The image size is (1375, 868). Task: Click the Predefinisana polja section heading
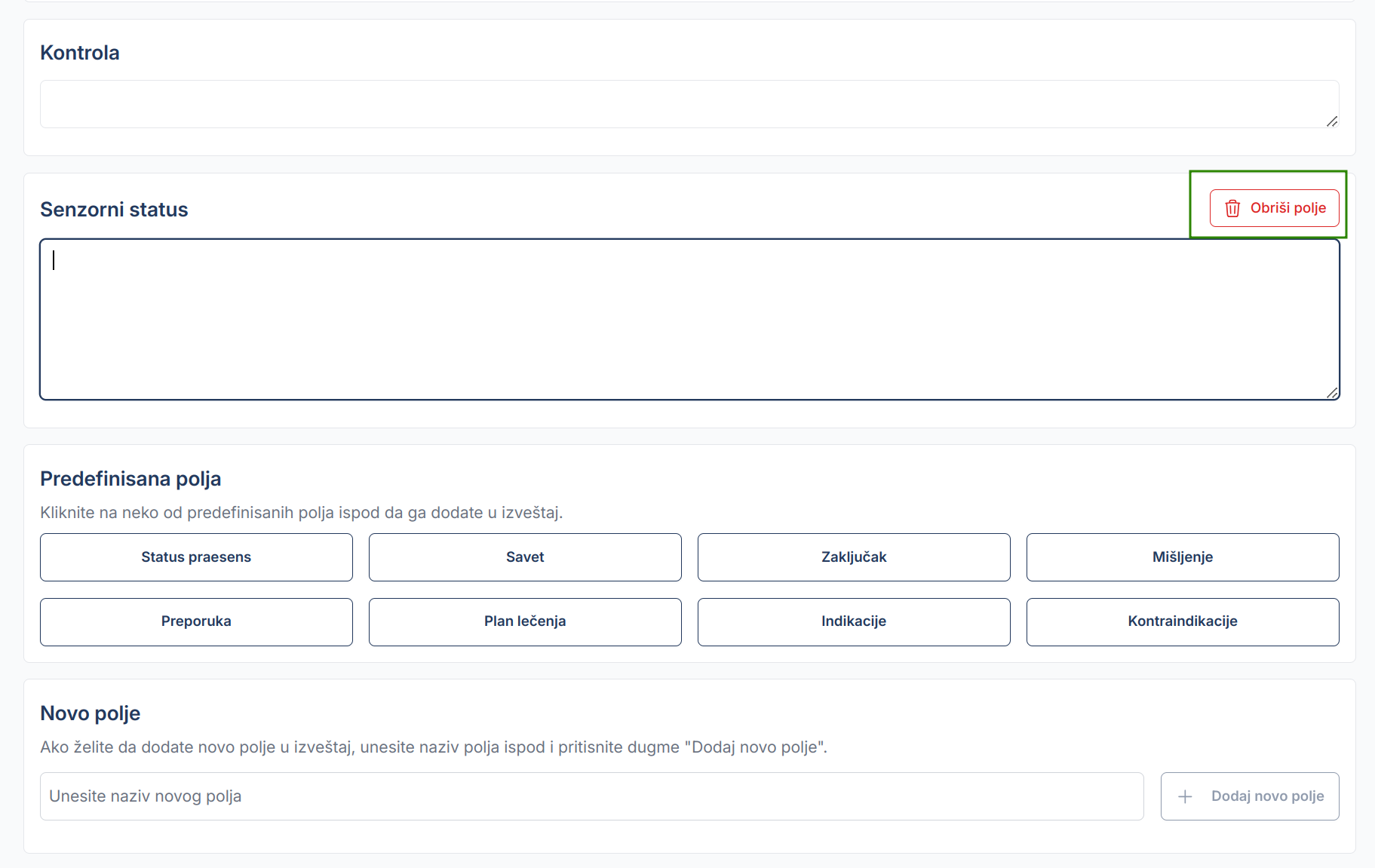(130, 478)
